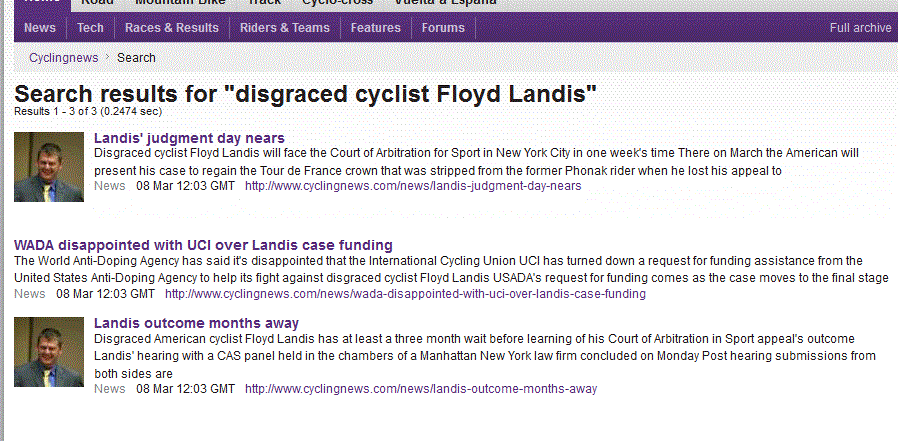Image resolution: width=898 pixels, height=441 pixels.
Task: Click the Search breadcrumb item
Action: click(136, 58)
